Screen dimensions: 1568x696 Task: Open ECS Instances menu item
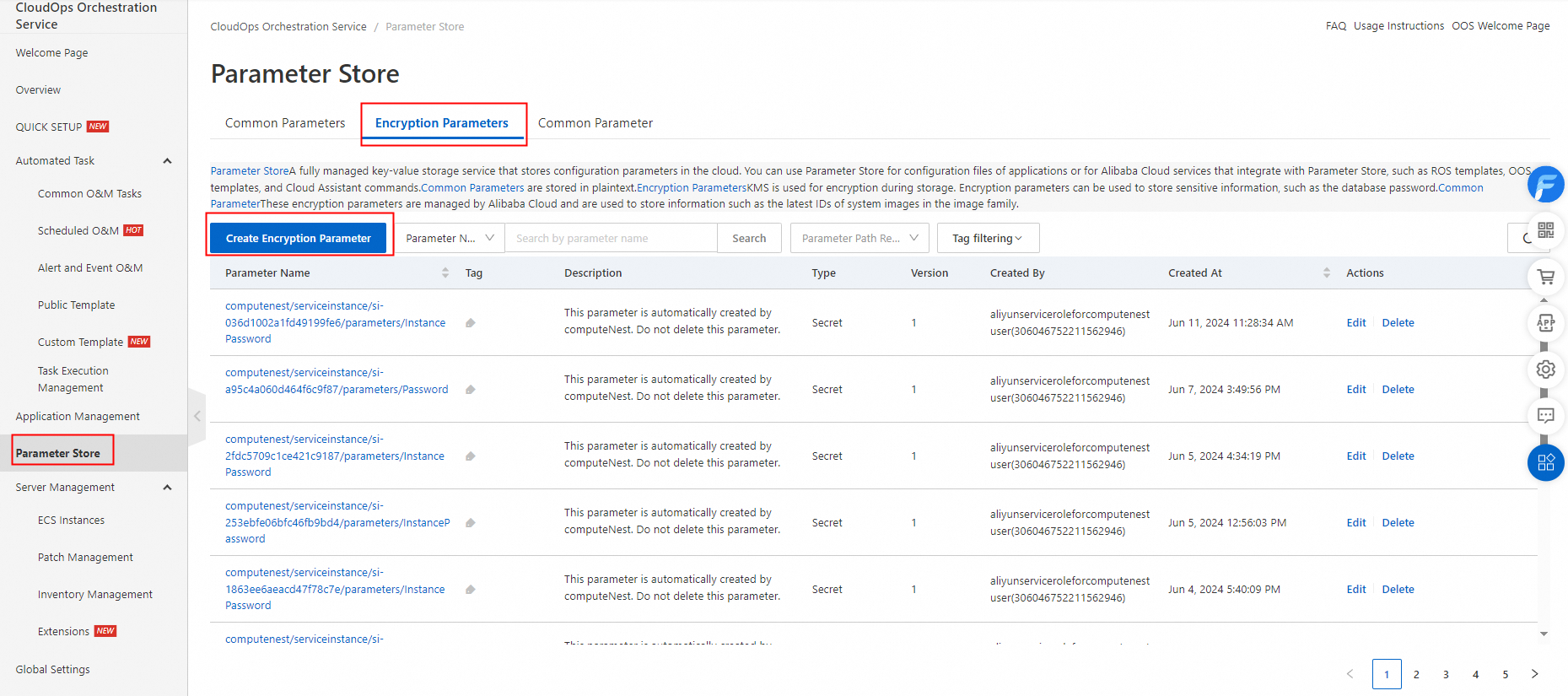[x=71, y=521]
